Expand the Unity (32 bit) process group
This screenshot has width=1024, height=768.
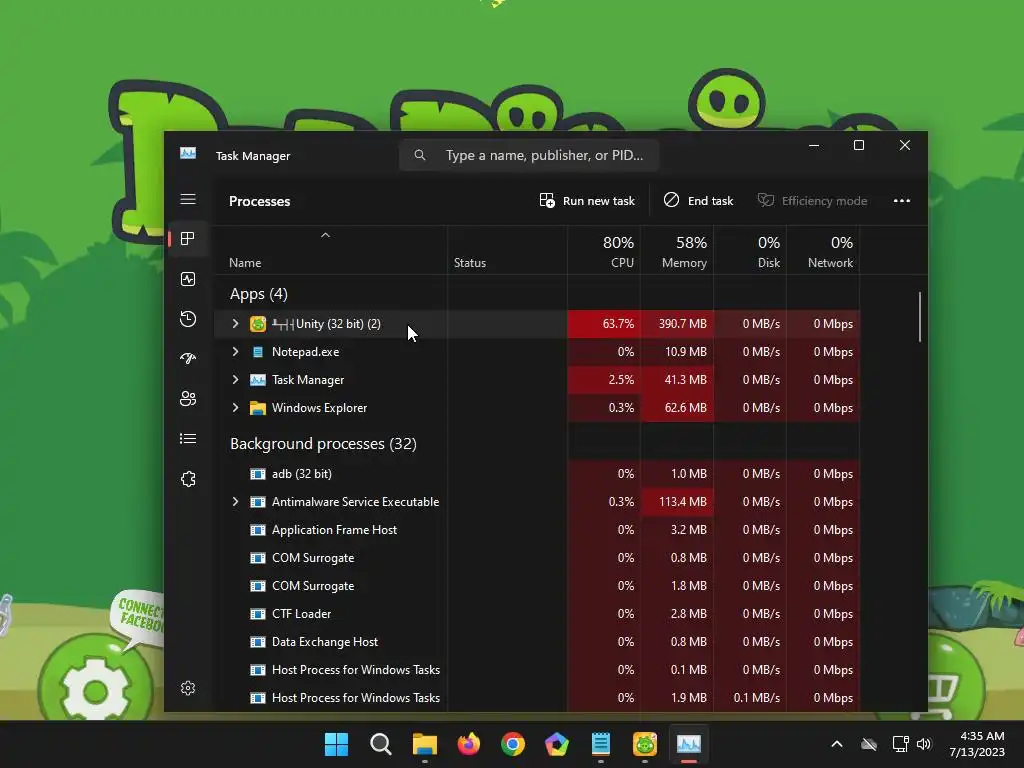click(235, 324)
